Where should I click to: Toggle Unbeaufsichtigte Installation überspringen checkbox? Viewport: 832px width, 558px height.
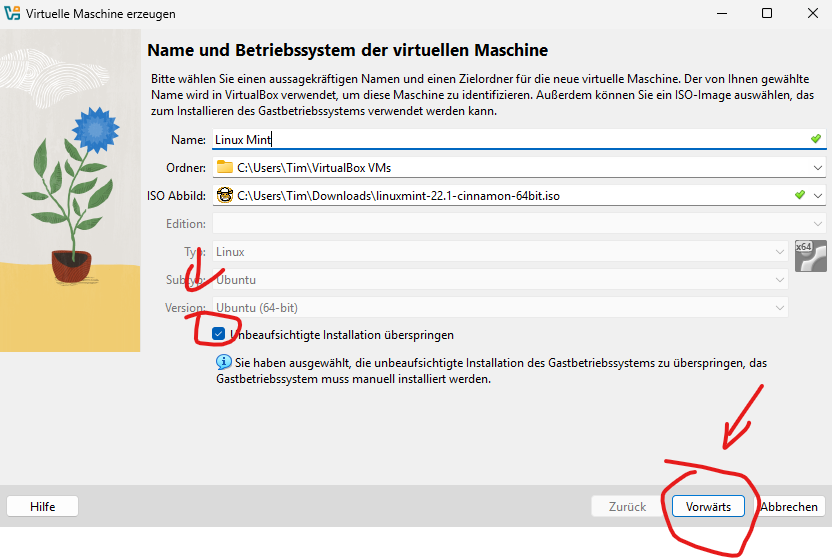coord(218,334)
